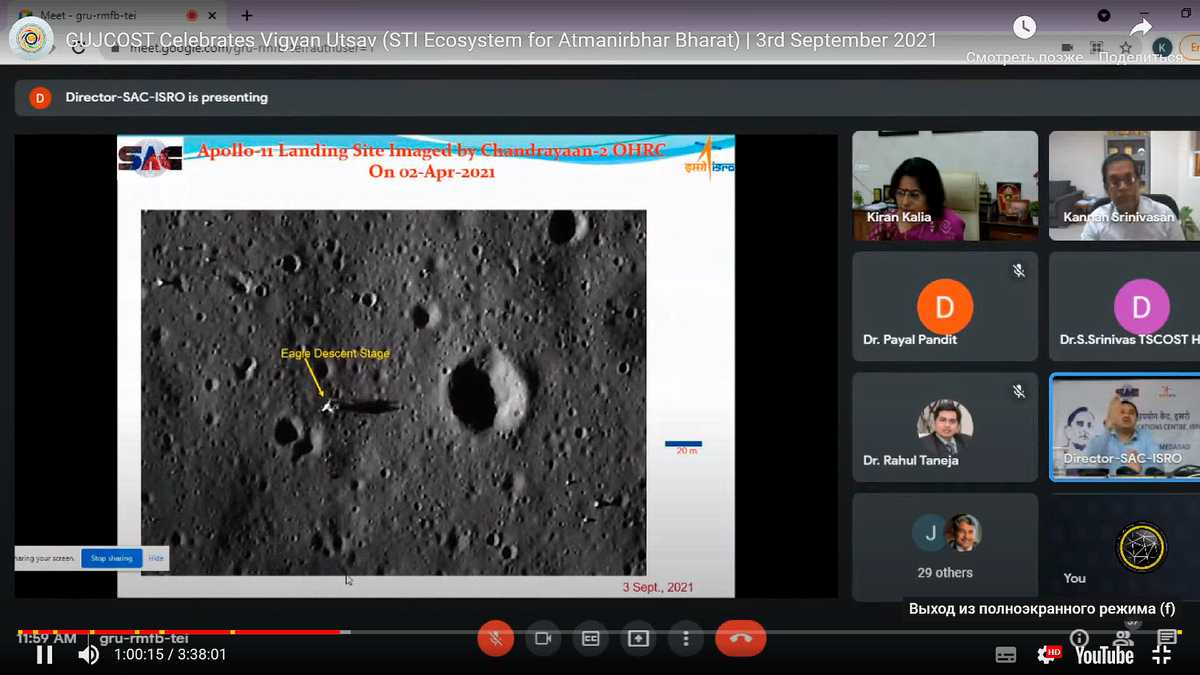Click Hide link beside Stop sharing

(x=156, y=558)
